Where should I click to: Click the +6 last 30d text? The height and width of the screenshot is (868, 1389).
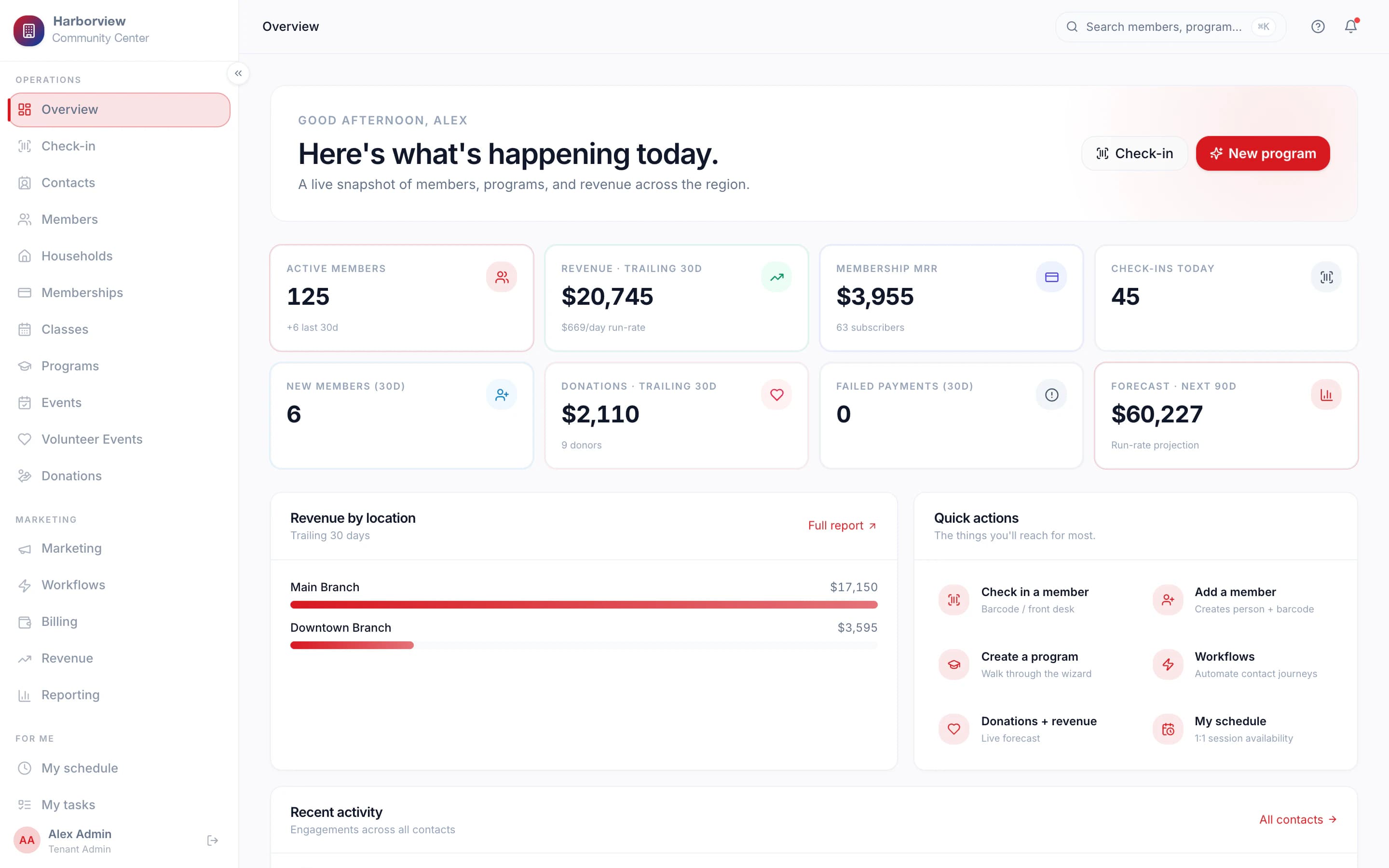tap(312, 328)
